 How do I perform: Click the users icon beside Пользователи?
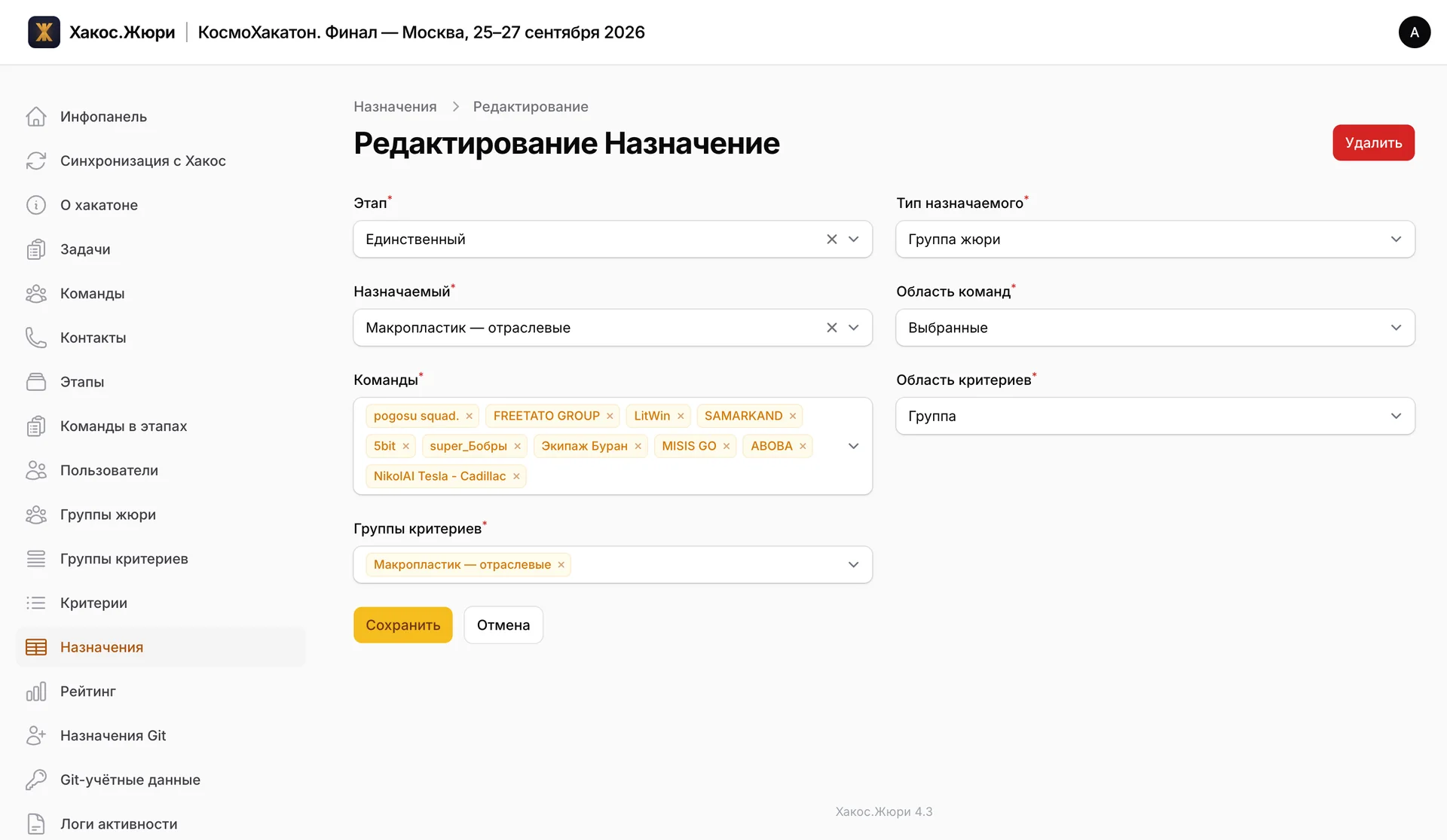36,470
